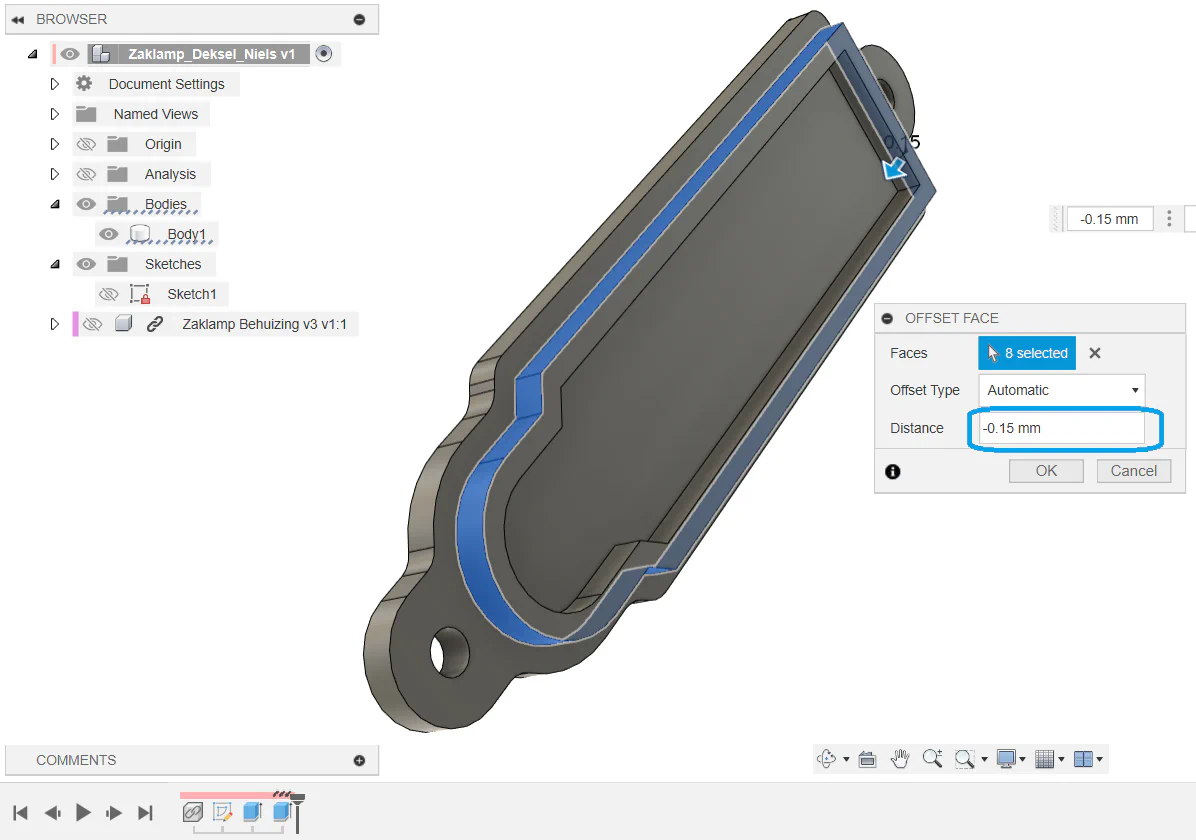Open the Offset Type dropdown
The height and width of the screenshot is (840, 1196).
1061,390
